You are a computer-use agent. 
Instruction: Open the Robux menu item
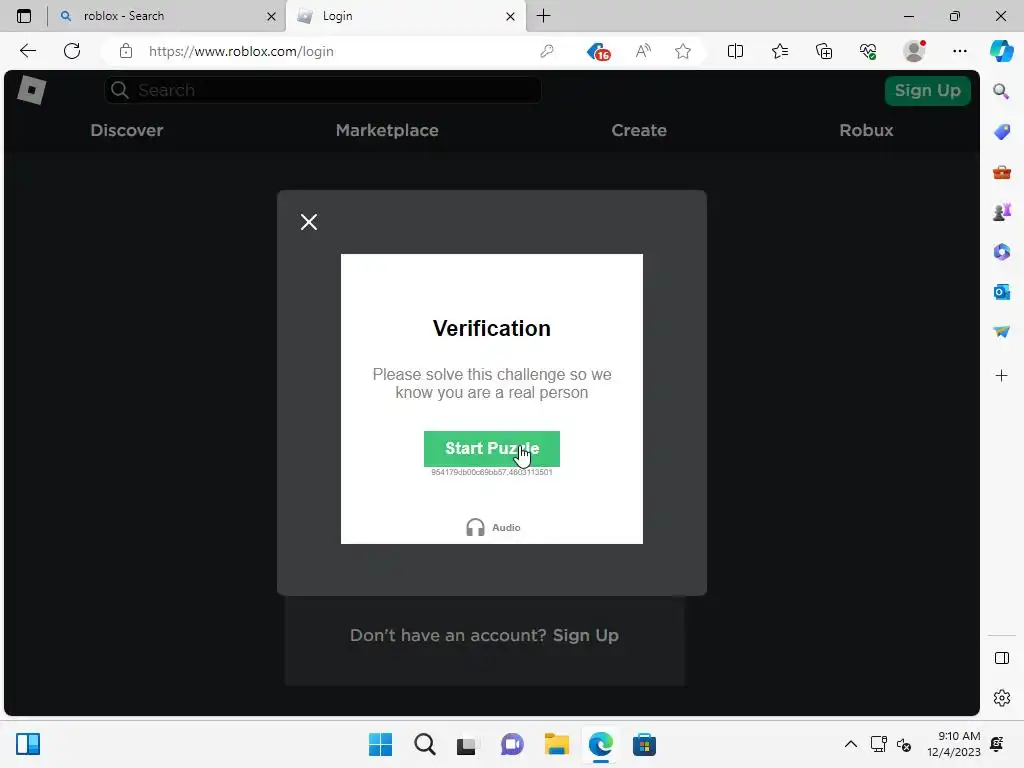pos(866,130)
